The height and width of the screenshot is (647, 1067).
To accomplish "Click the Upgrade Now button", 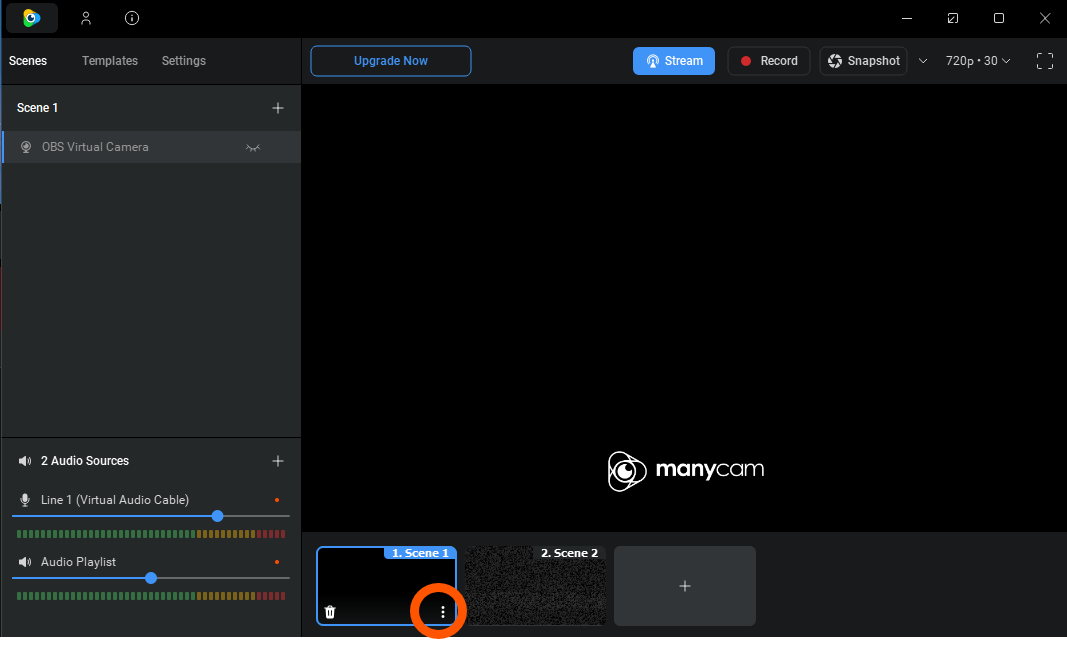I will 391,61.
